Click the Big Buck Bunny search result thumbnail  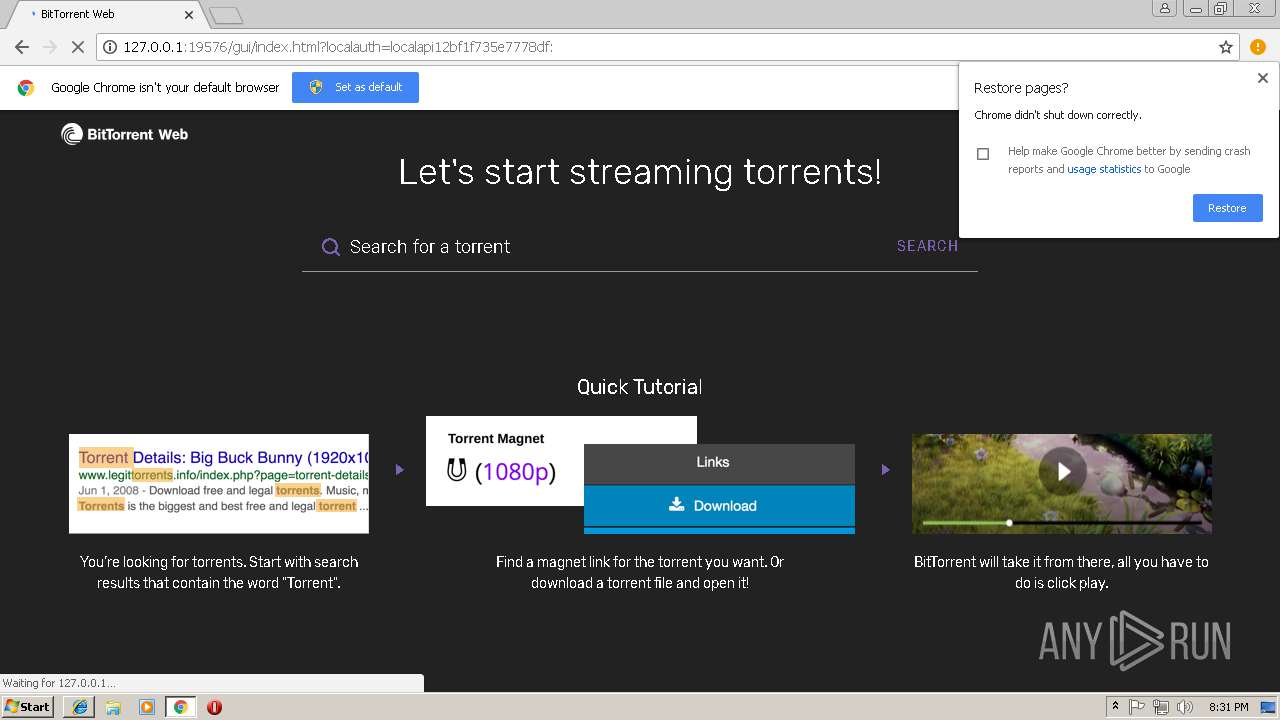coord(219,484)
